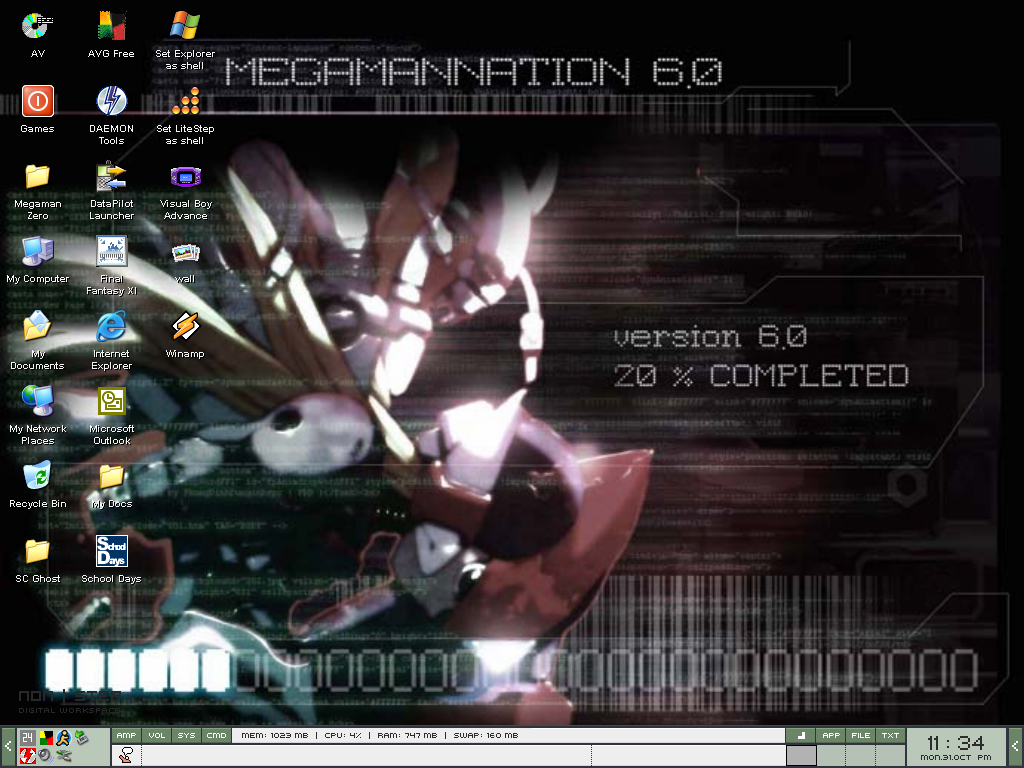Viewport: 1024px width, 768px height.
Task: Open the SYS panel button
Action: [186, 735]
